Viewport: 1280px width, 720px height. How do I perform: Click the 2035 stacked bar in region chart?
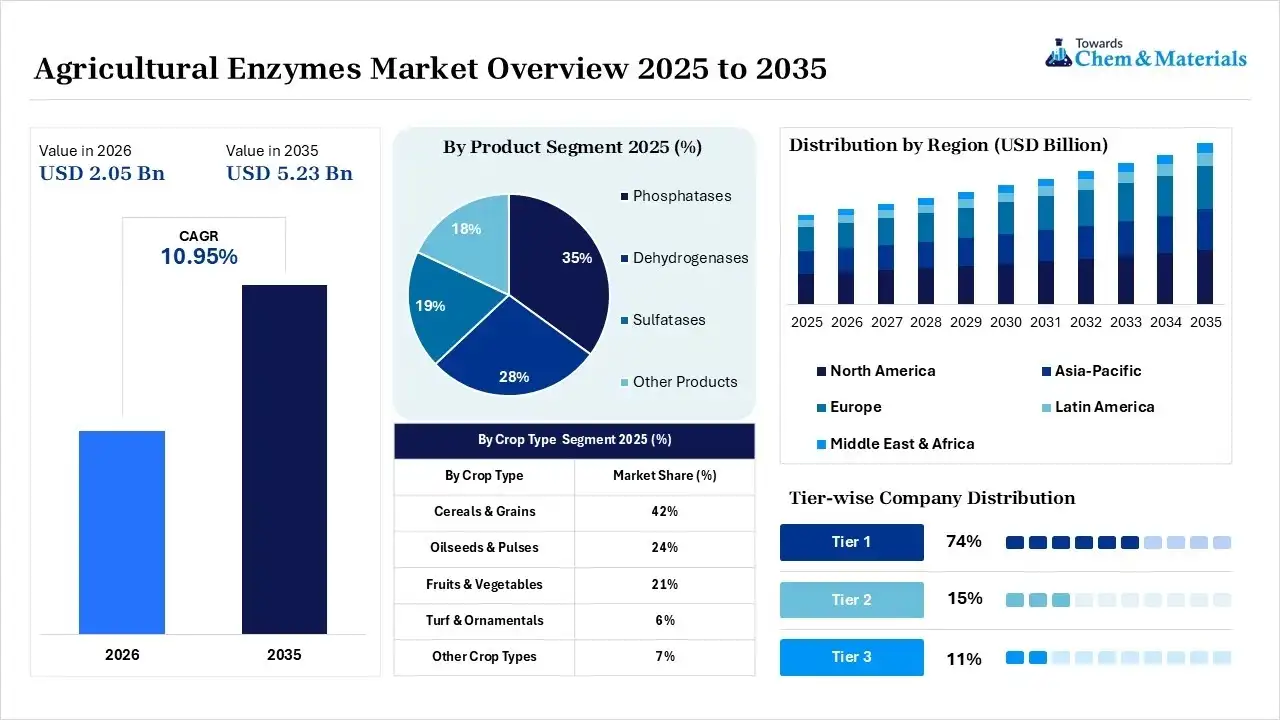coord(1205,223)
